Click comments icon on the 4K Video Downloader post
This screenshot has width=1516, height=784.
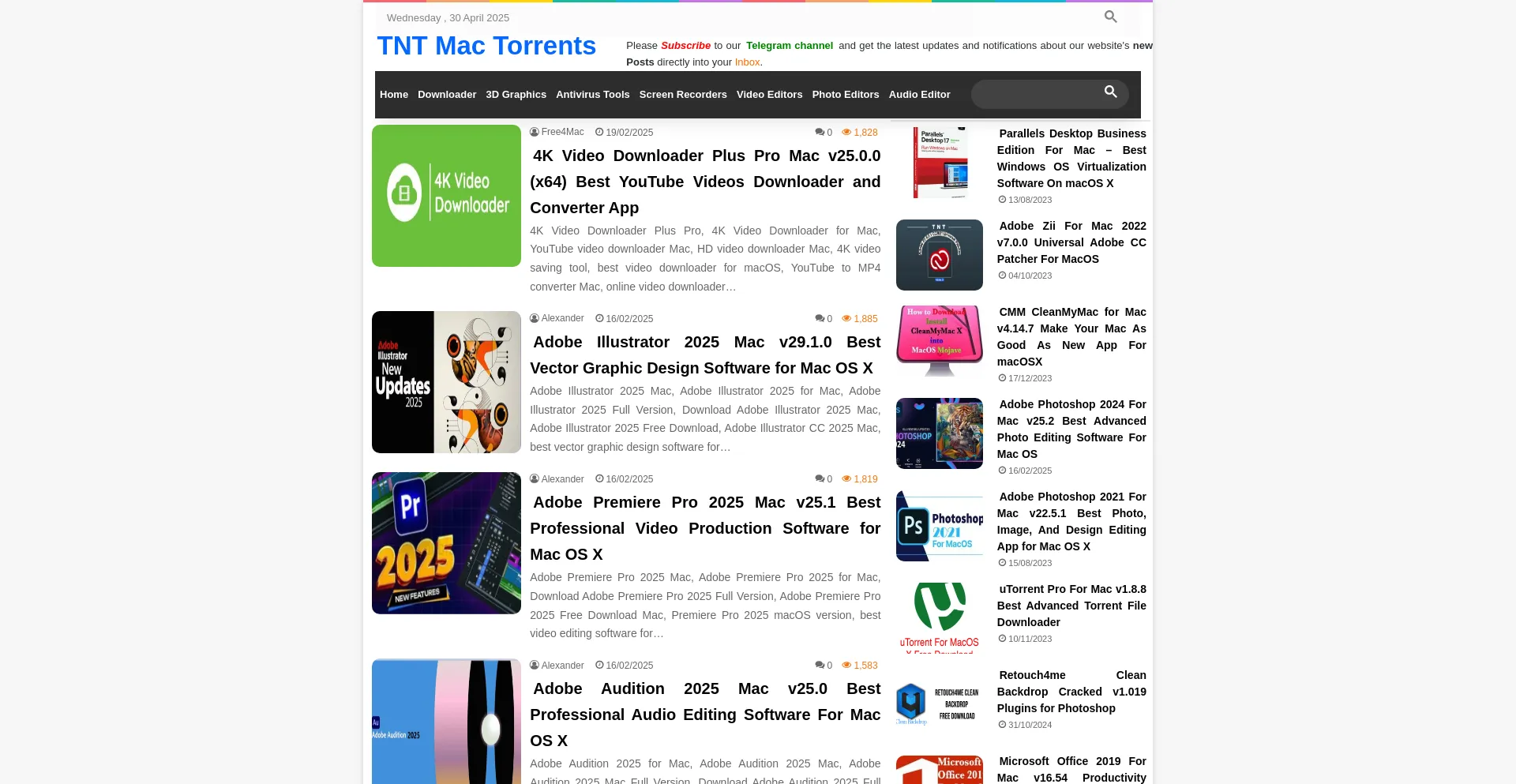coord(820,132)
